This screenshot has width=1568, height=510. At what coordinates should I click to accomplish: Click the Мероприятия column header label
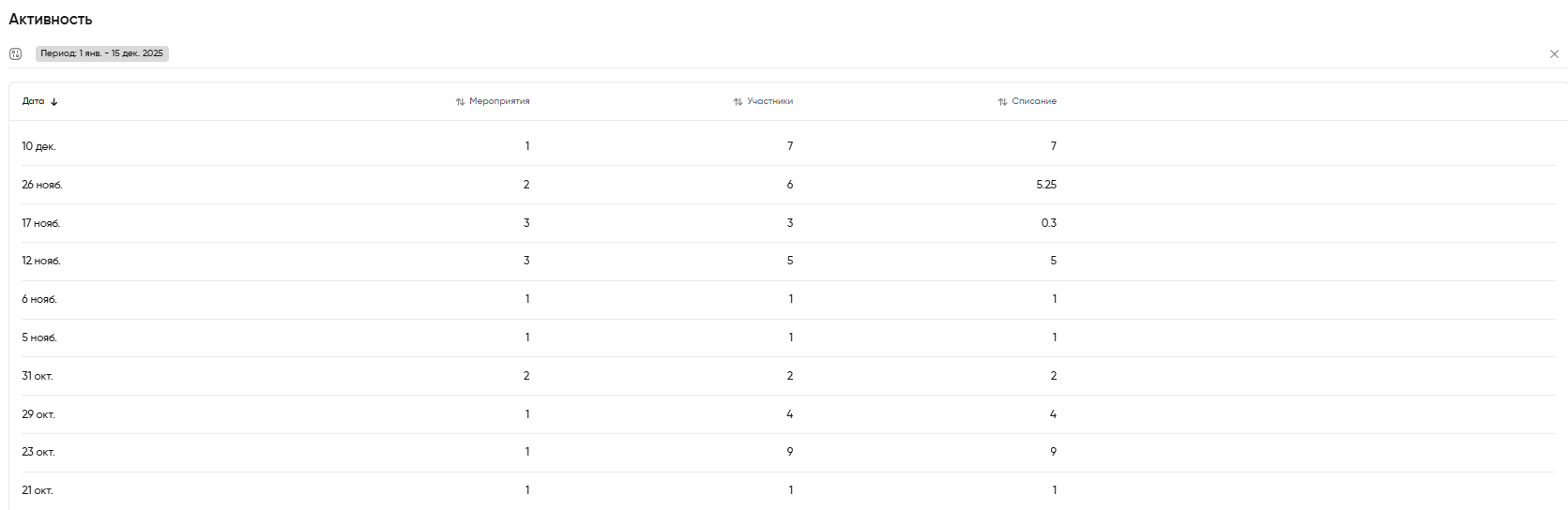click(499, 101)
